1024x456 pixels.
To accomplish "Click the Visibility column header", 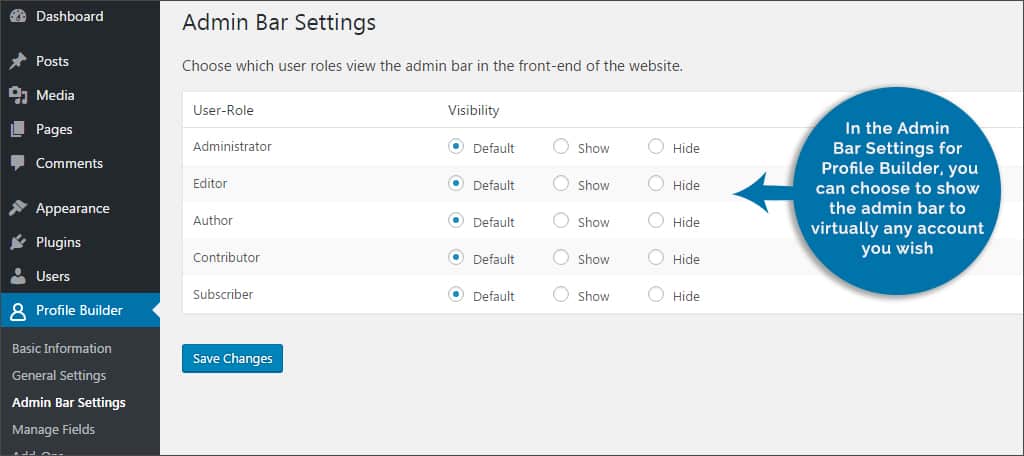I will point(473,110).
